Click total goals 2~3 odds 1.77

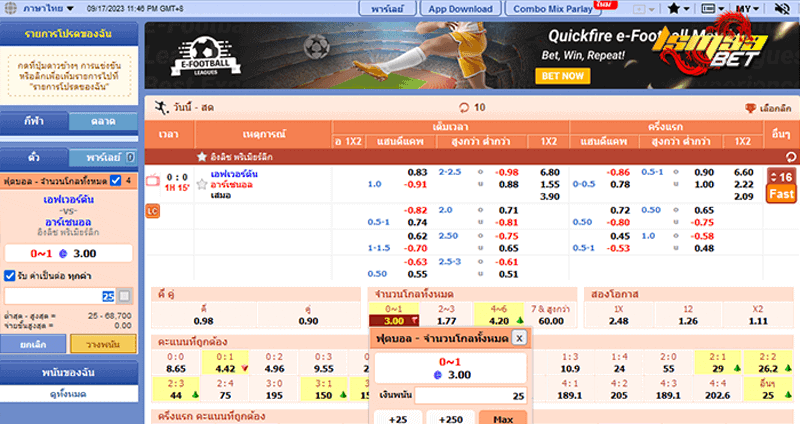coord(446,321)
